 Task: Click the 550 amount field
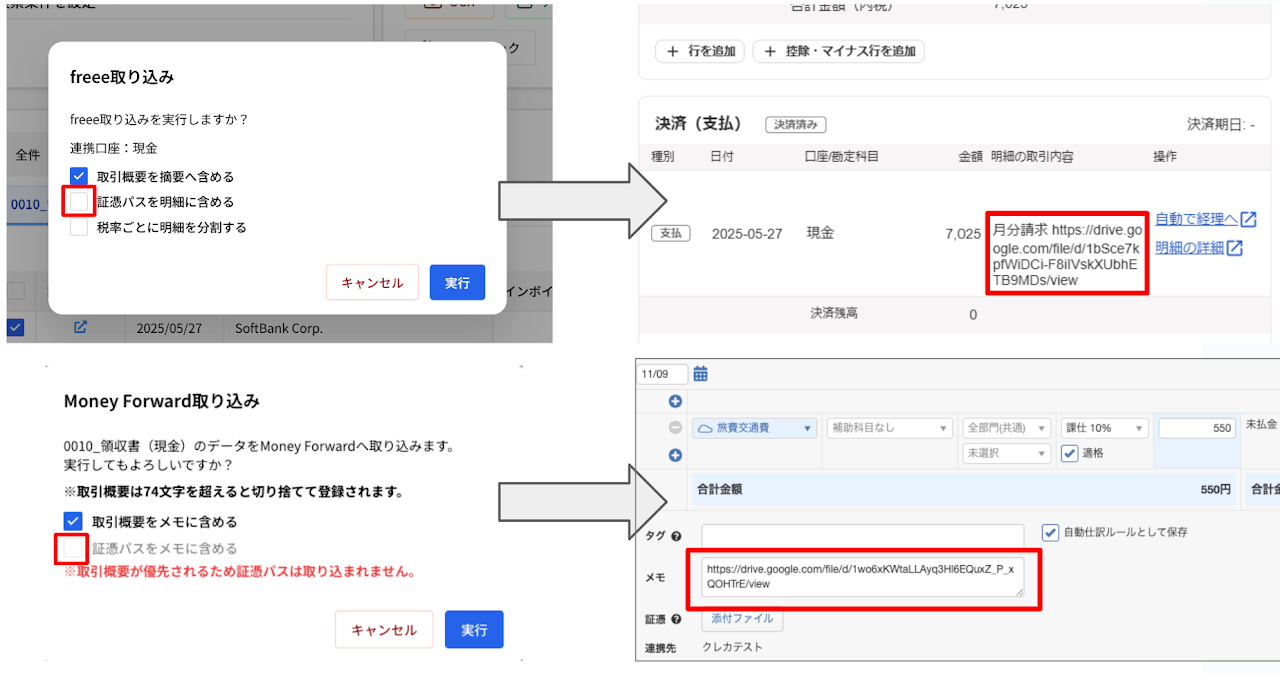click(x=1198, y=428)
